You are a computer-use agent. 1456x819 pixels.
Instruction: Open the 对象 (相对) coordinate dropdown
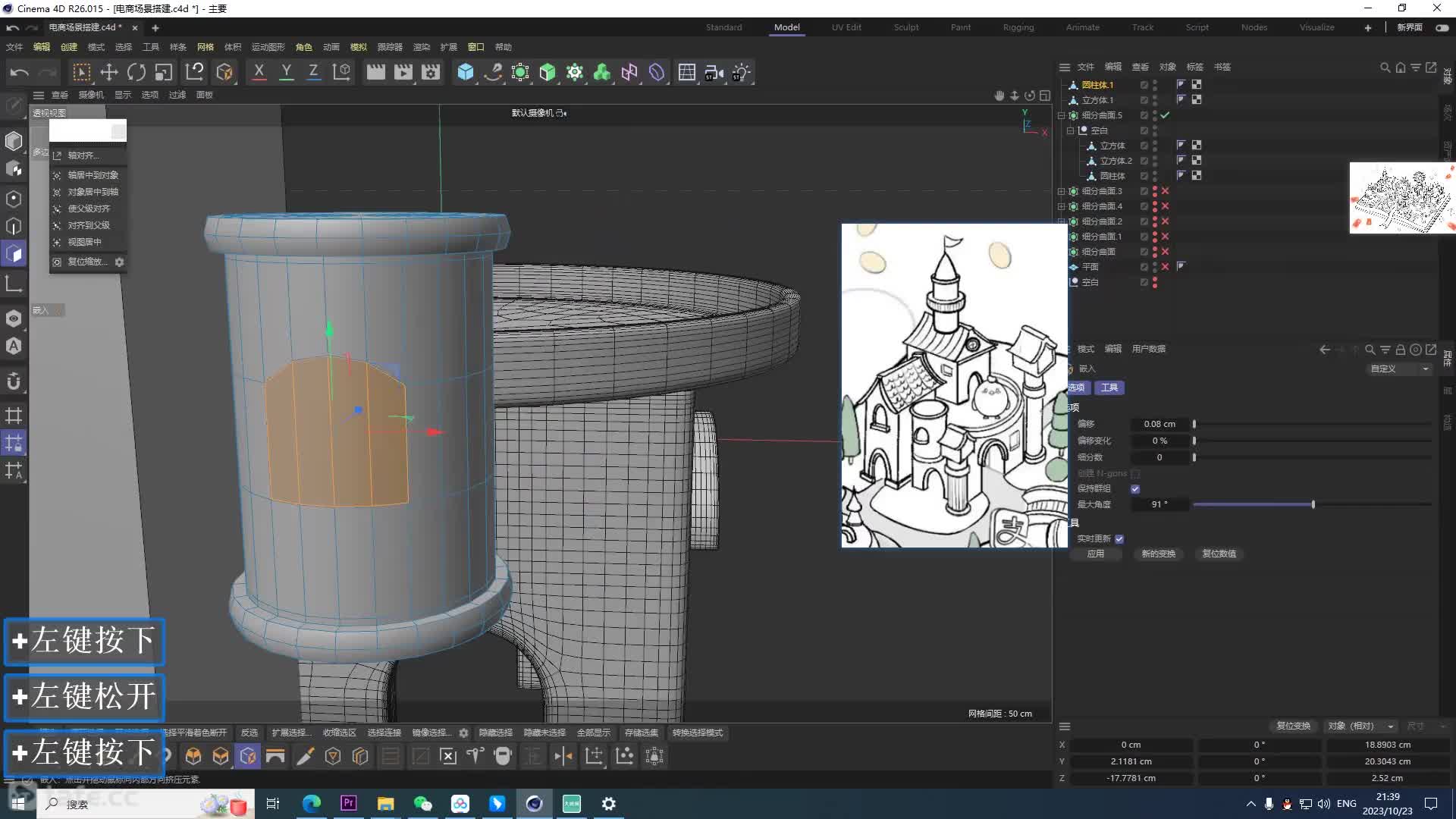1361,726
